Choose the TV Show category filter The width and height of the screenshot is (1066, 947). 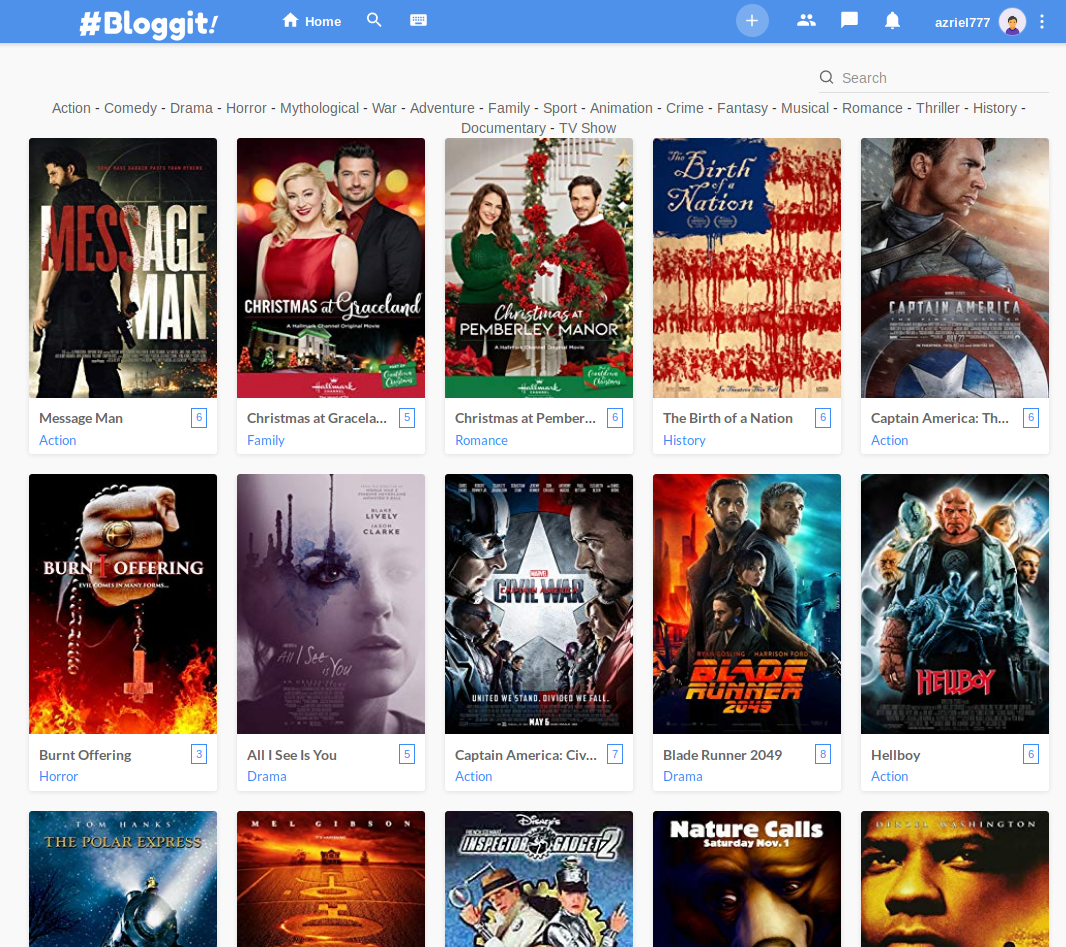pyautogui.click(x=587, y=128)
